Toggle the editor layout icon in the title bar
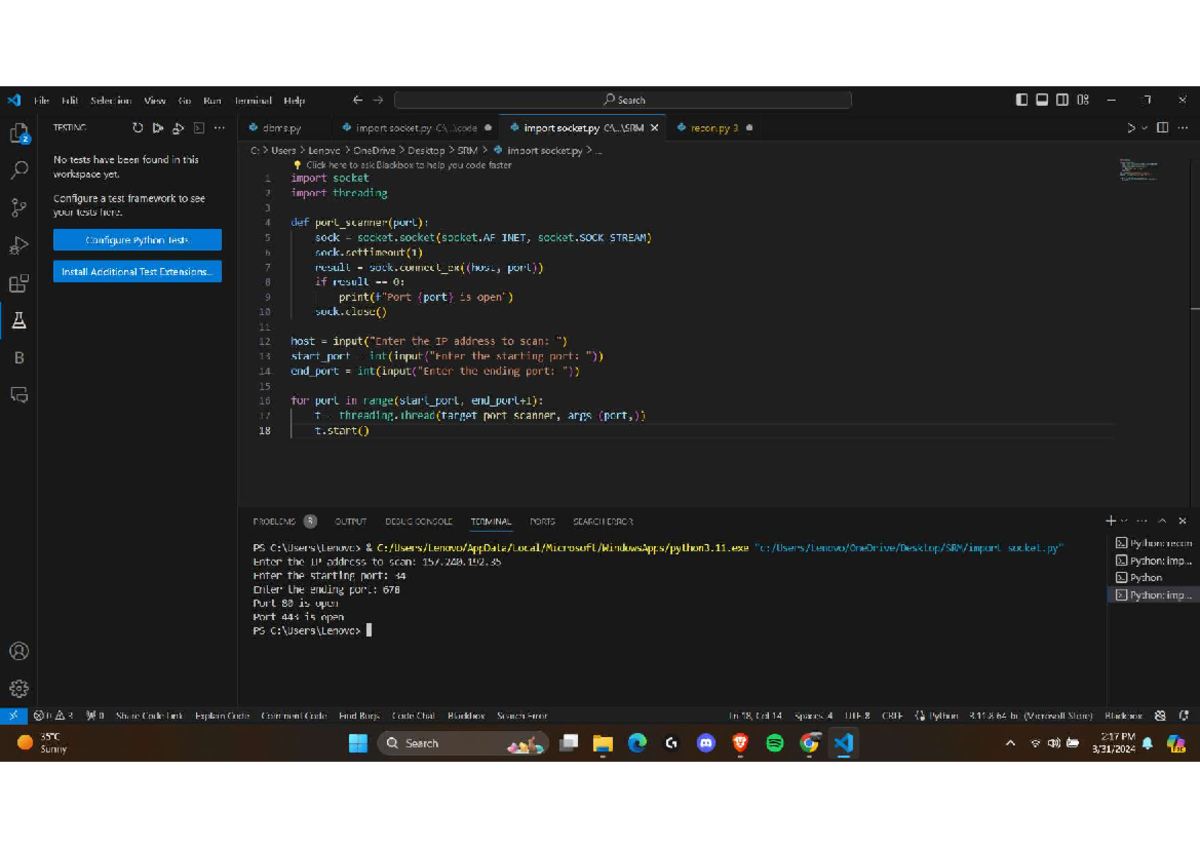The height and width of the screenshot is (848, 1200). click(1160, 127)
